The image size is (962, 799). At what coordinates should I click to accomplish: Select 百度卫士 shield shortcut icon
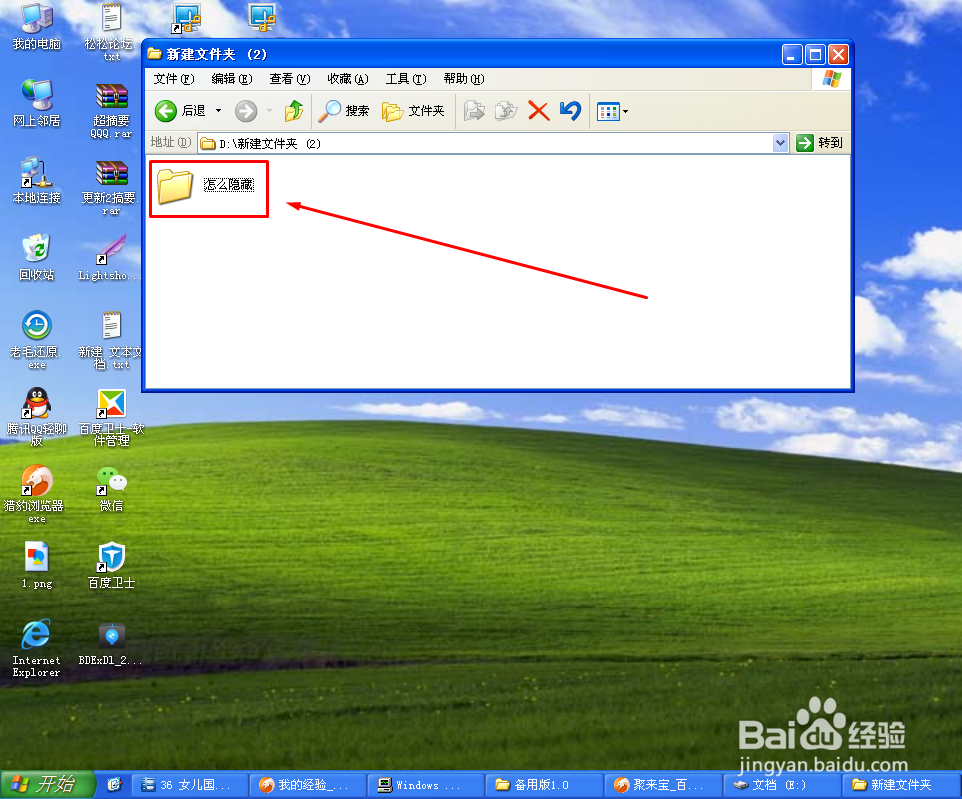click(x=111, y=566)
